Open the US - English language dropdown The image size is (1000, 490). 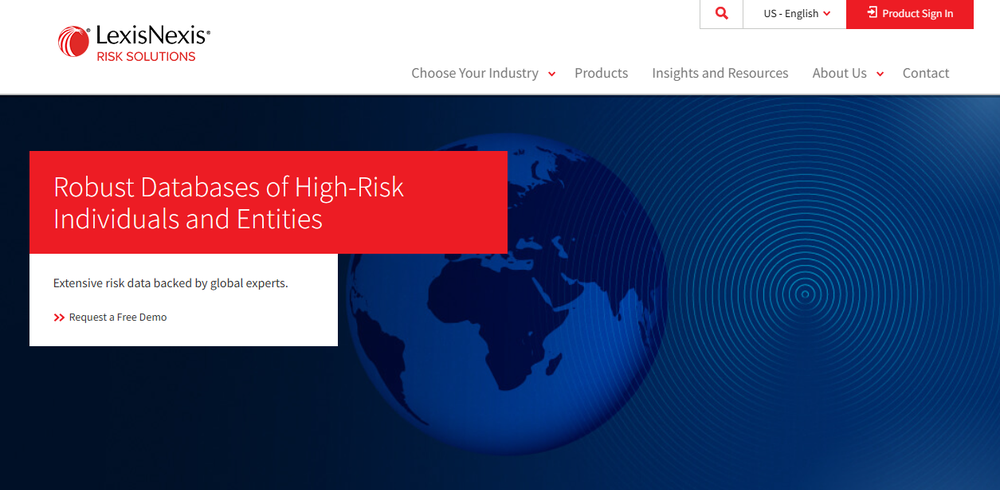795,13
